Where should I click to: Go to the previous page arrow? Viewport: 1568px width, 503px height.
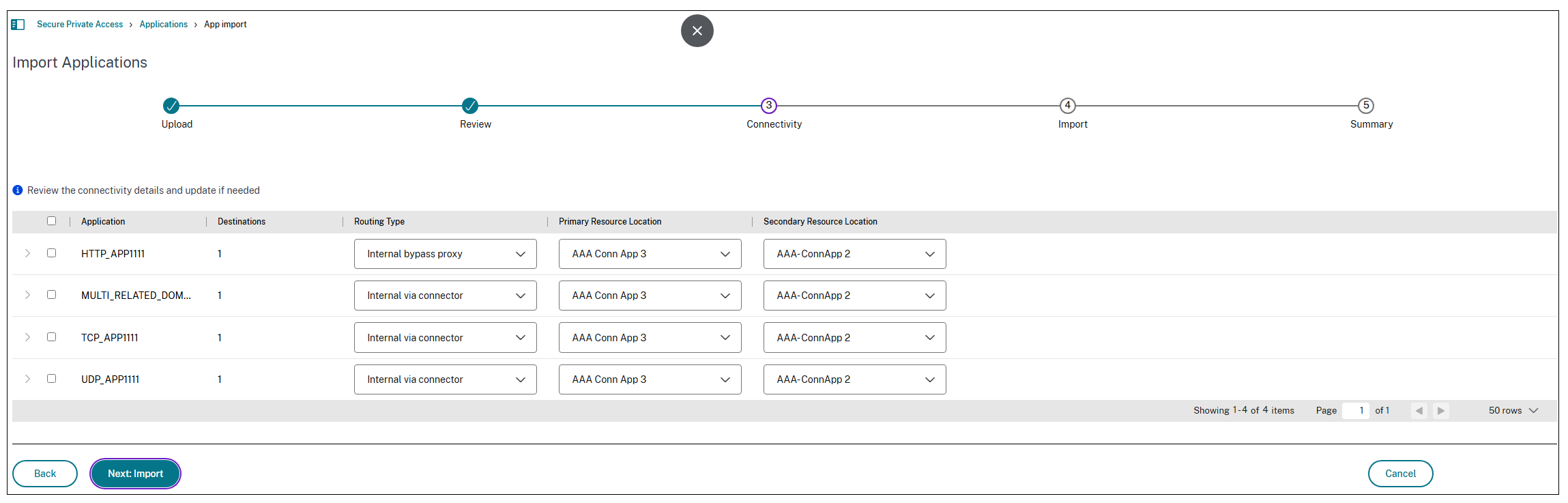[x=1419, y=411]
